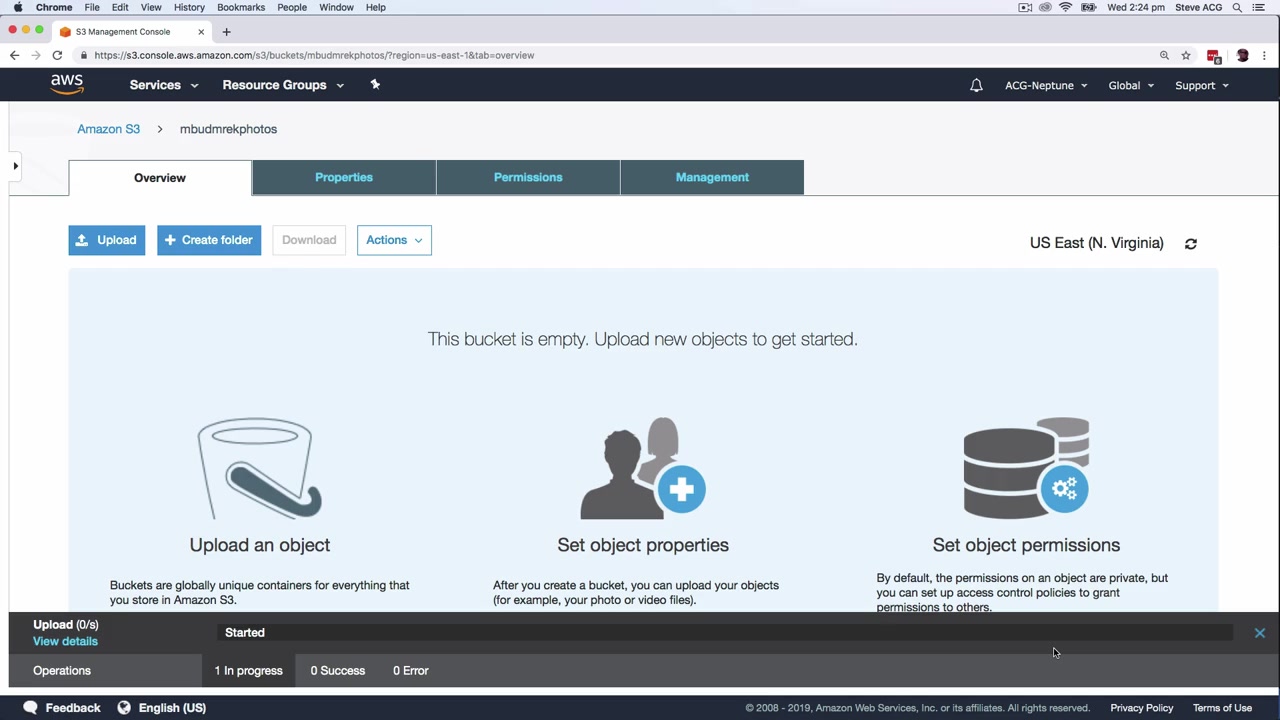Click the Chrome profile avatar
Viewport: 1280px width, 720px height.
point(1242,55)
